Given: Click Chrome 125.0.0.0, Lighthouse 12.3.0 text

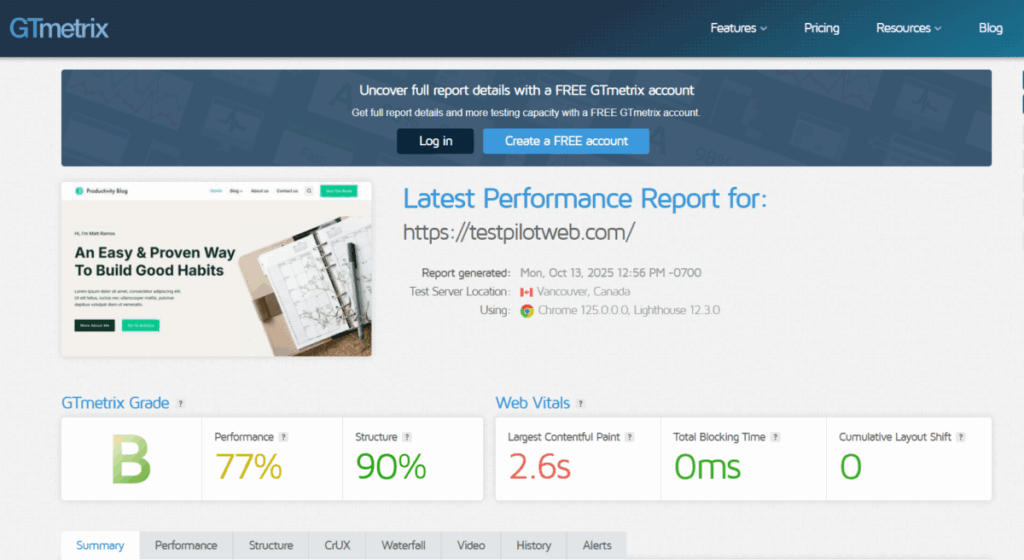Looking at the screenshot, I should 629,311.
